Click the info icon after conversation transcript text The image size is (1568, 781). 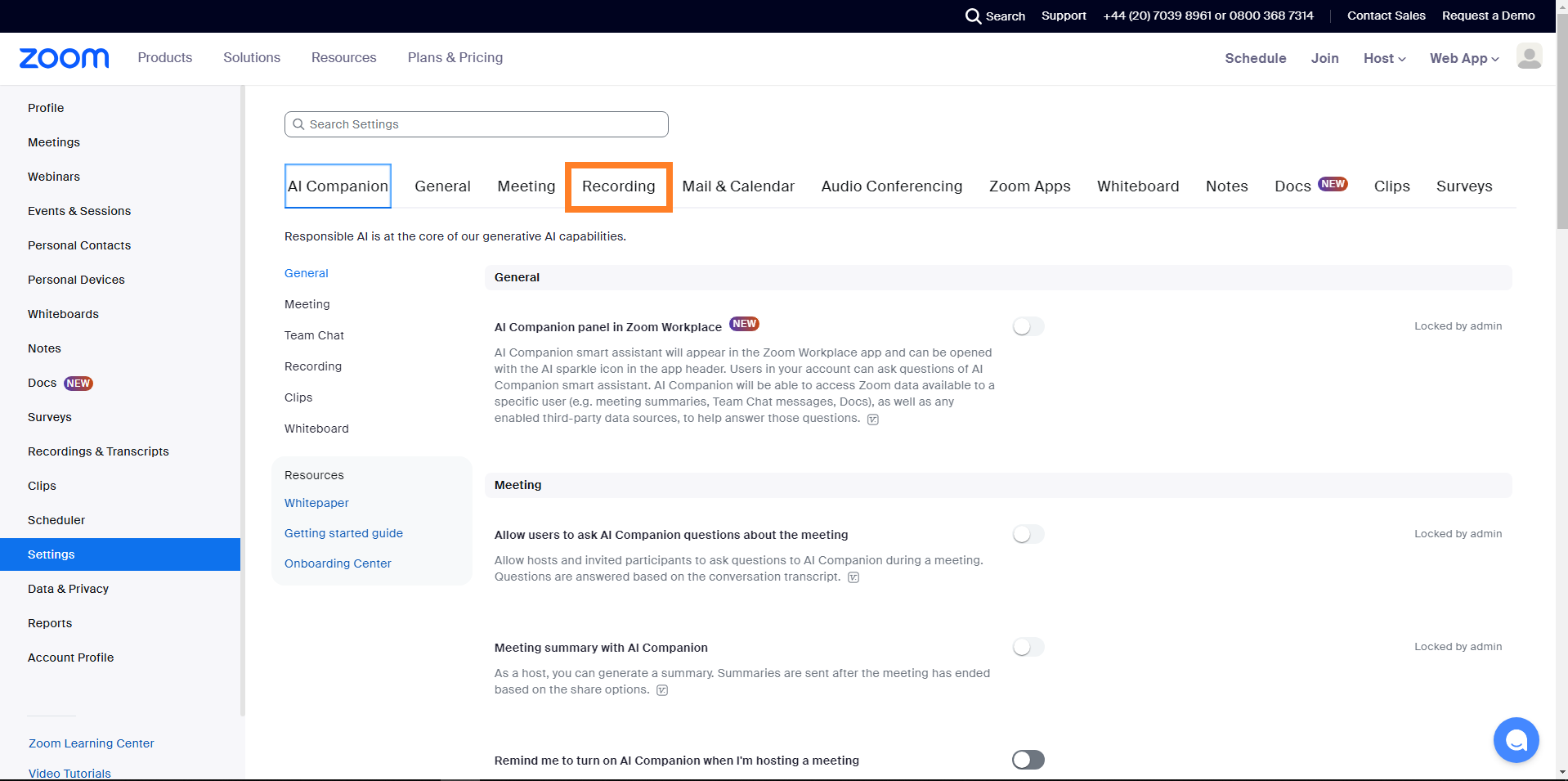(853, 577)
